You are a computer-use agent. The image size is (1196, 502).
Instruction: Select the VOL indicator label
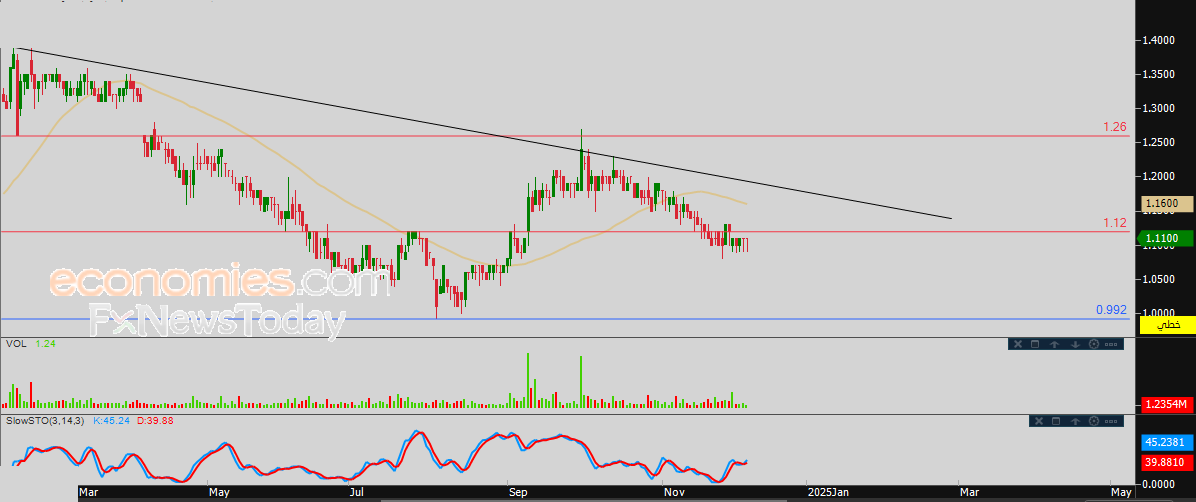tap(16, 344)
